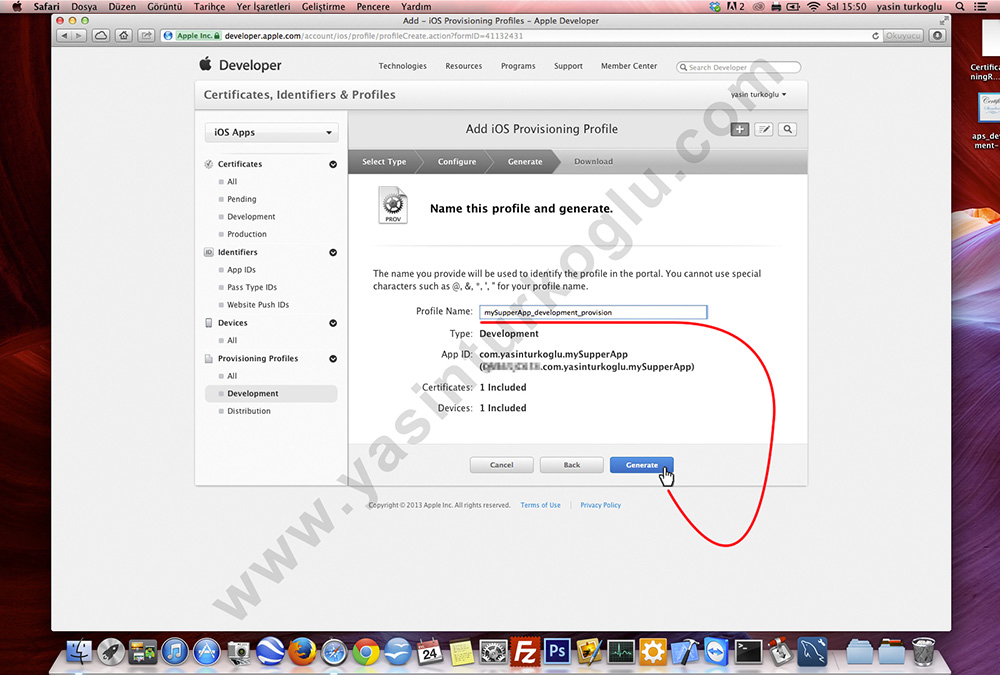Open Calendar icon in dock

point(430,652)
